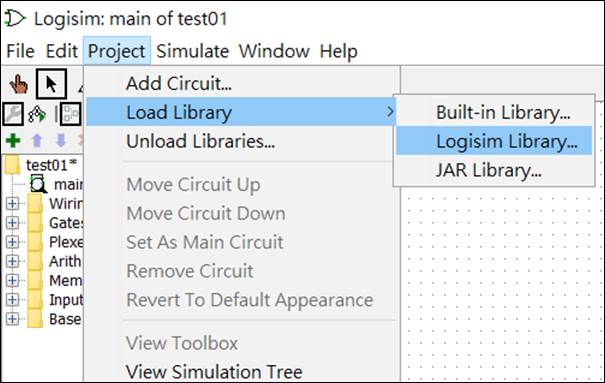This screenshot has height=383, width=605.
Task: Click the simulation tree view icon
Action: coord(37,114)
